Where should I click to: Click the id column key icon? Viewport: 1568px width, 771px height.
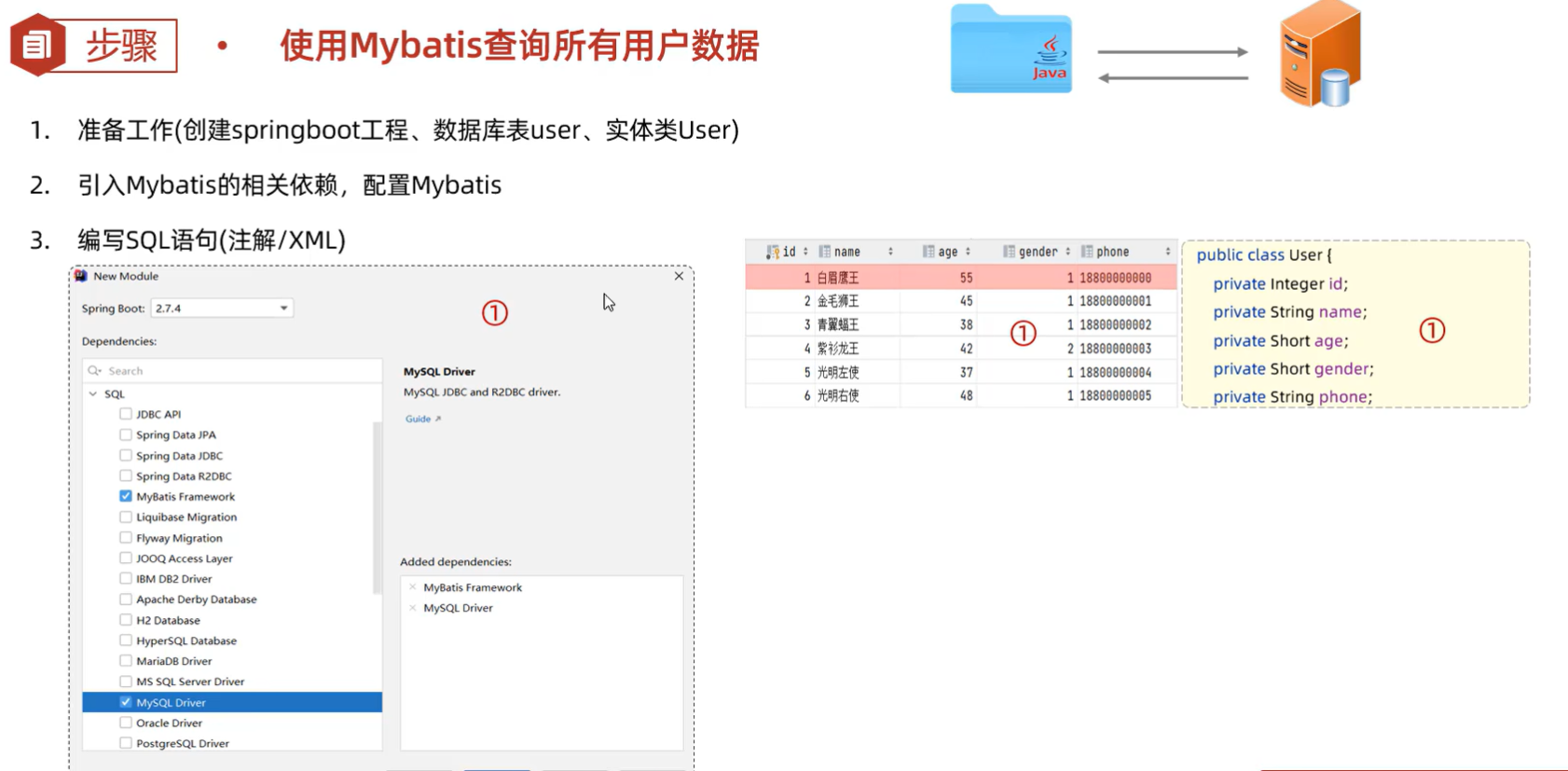pos(773,252)
